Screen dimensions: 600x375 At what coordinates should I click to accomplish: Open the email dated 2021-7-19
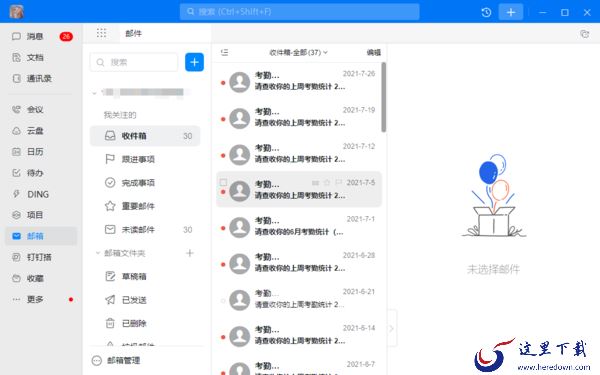click(299, 117)
